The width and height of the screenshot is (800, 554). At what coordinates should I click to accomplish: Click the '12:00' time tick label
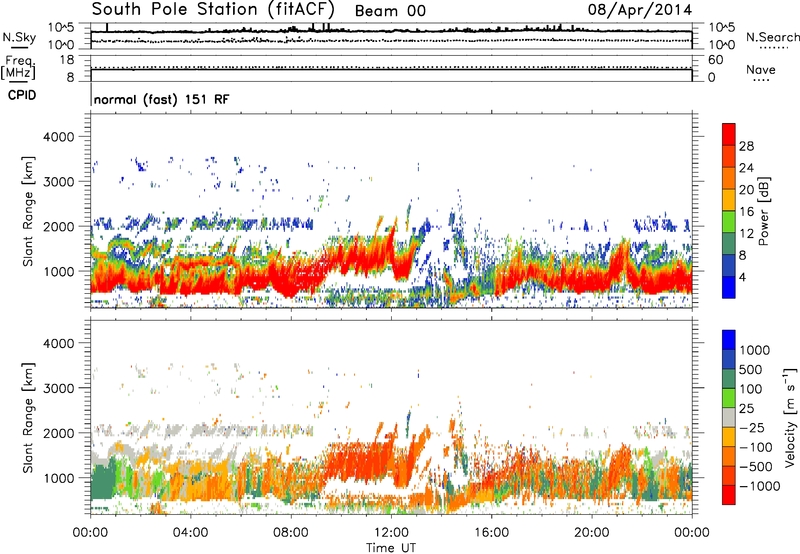pos(391,533)
